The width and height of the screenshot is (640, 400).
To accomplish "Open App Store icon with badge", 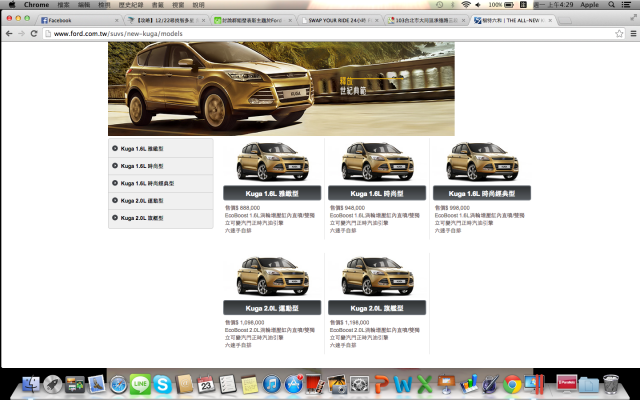I will click(293, 384).
